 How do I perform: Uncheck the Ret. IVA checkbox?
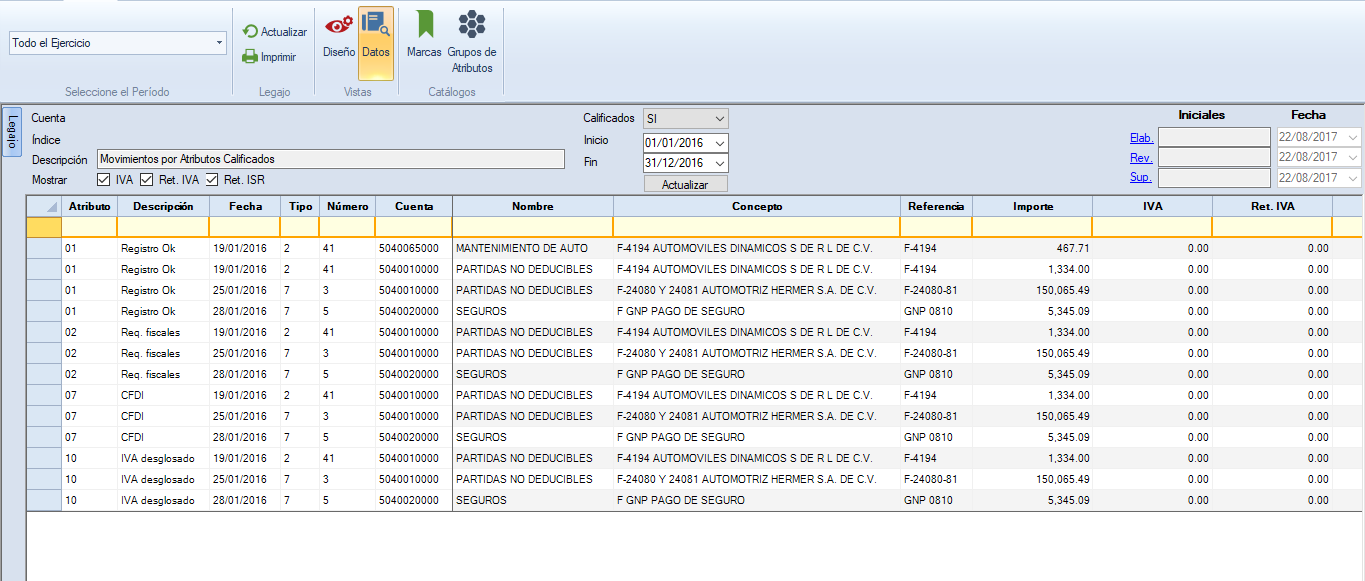click(146, 180)
